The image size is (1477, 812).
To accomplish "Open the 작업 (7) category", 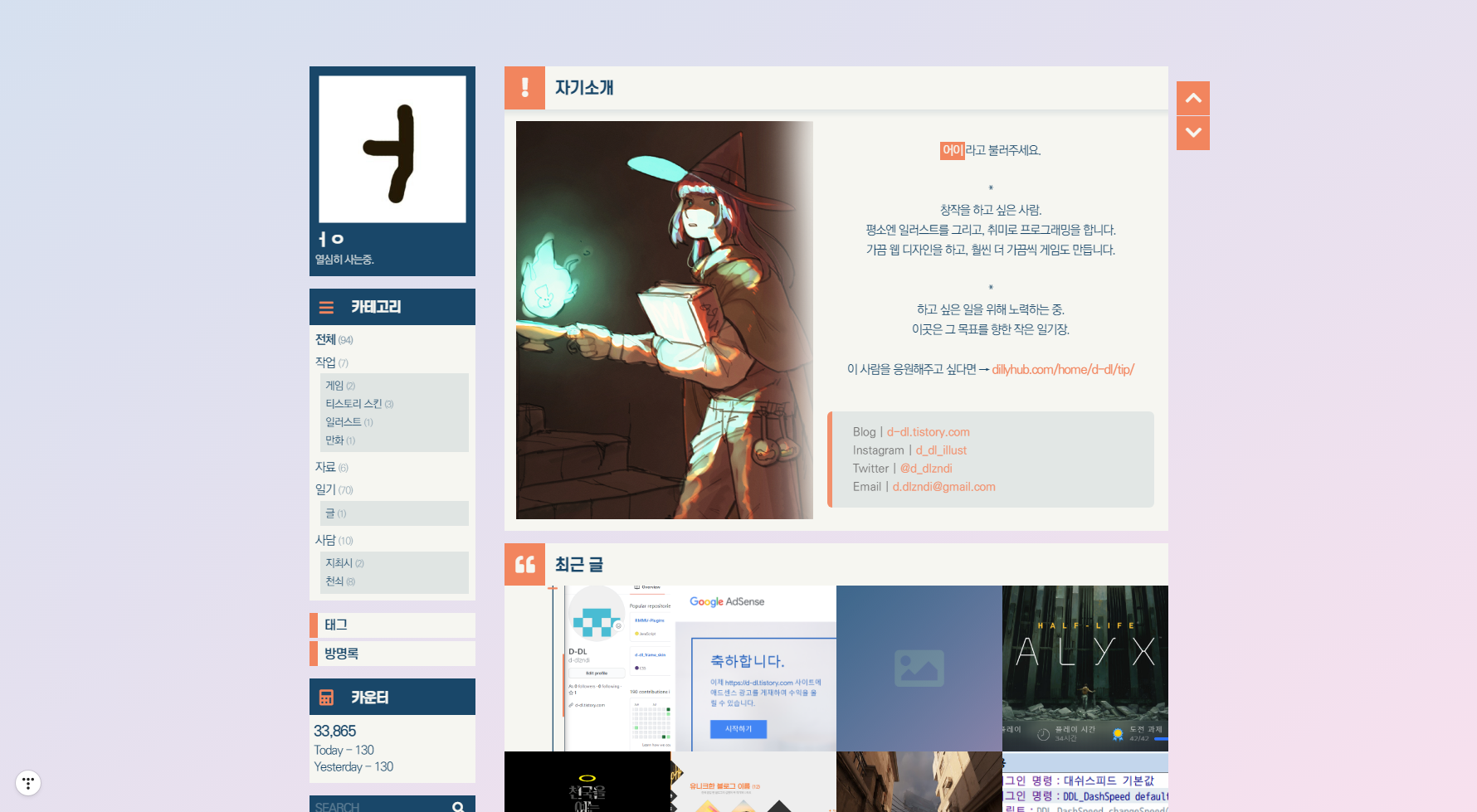I will (332, 362).
